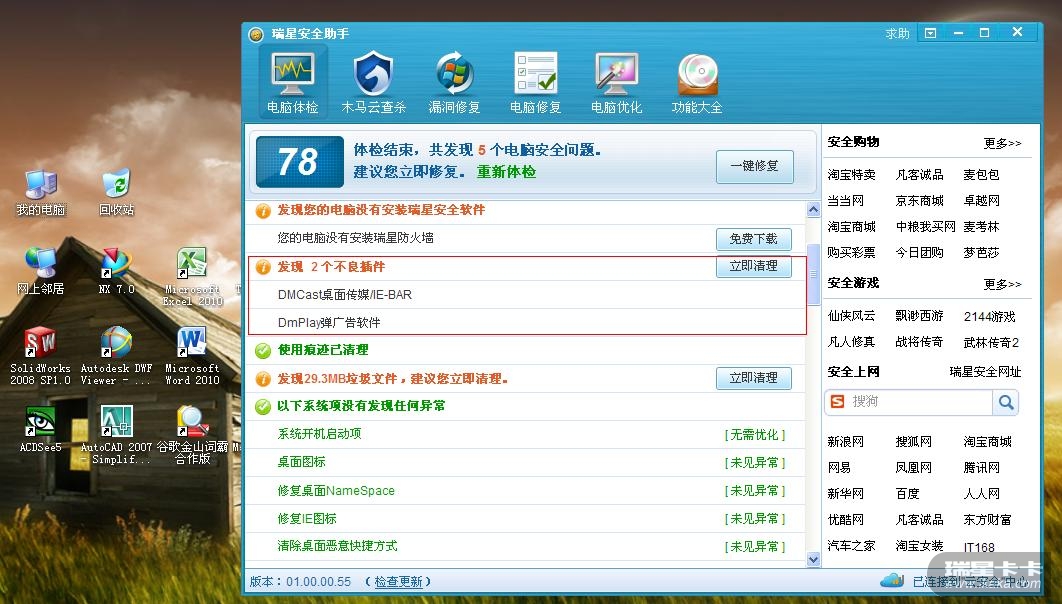Click 更多>> beside 安全购物
Screen dimensions: 1062x604
tap(1002, 143)
